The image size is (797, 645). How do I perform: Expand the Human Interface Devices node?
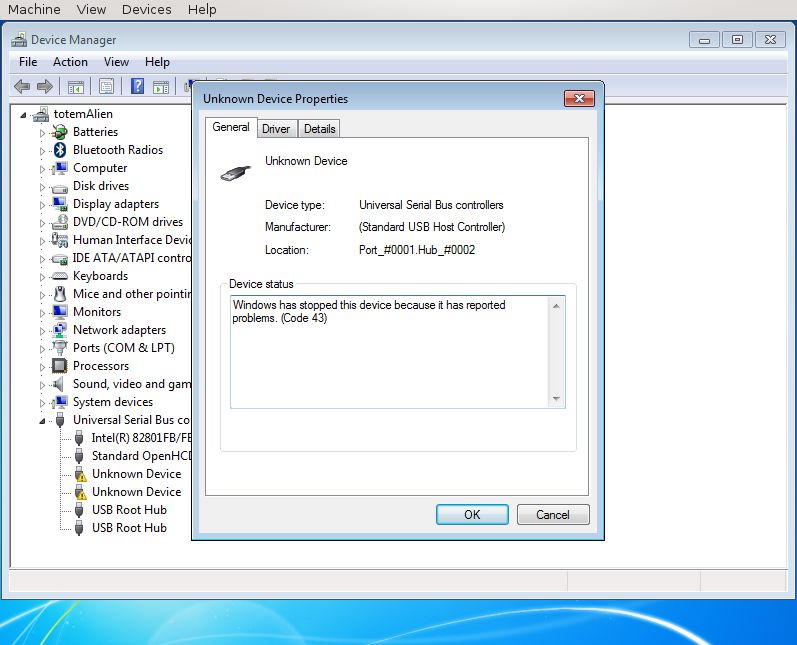tap(42, 241)
